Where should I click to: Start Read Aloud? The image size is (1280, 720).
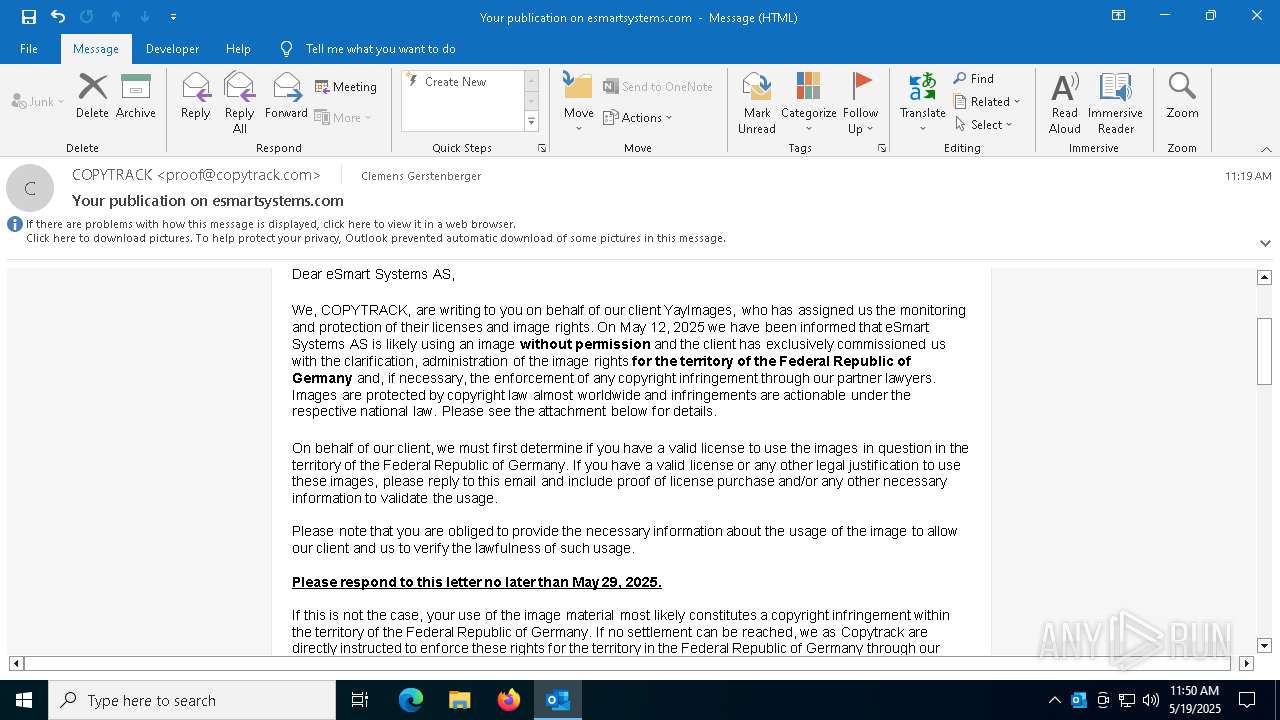(1065, 103)
